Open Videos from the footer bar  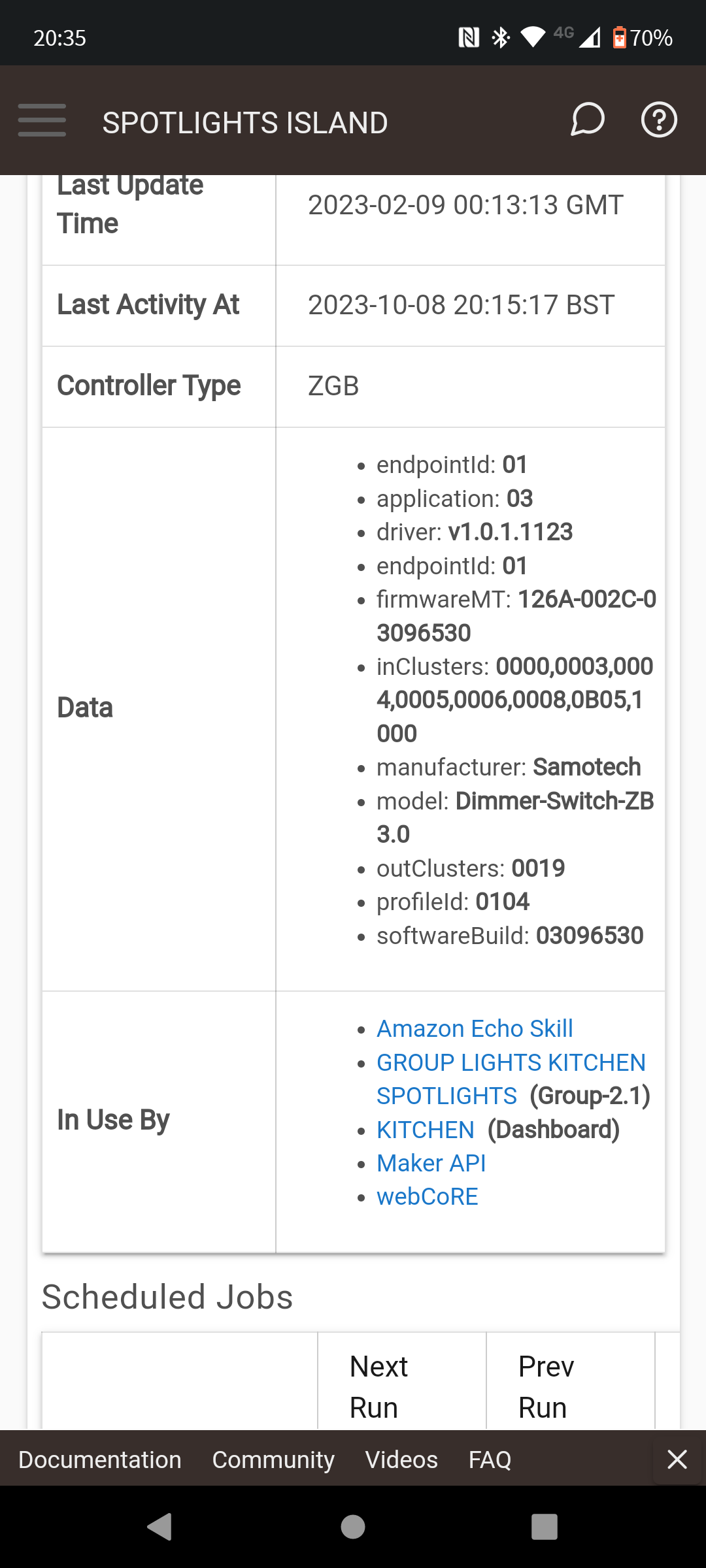401,1460
